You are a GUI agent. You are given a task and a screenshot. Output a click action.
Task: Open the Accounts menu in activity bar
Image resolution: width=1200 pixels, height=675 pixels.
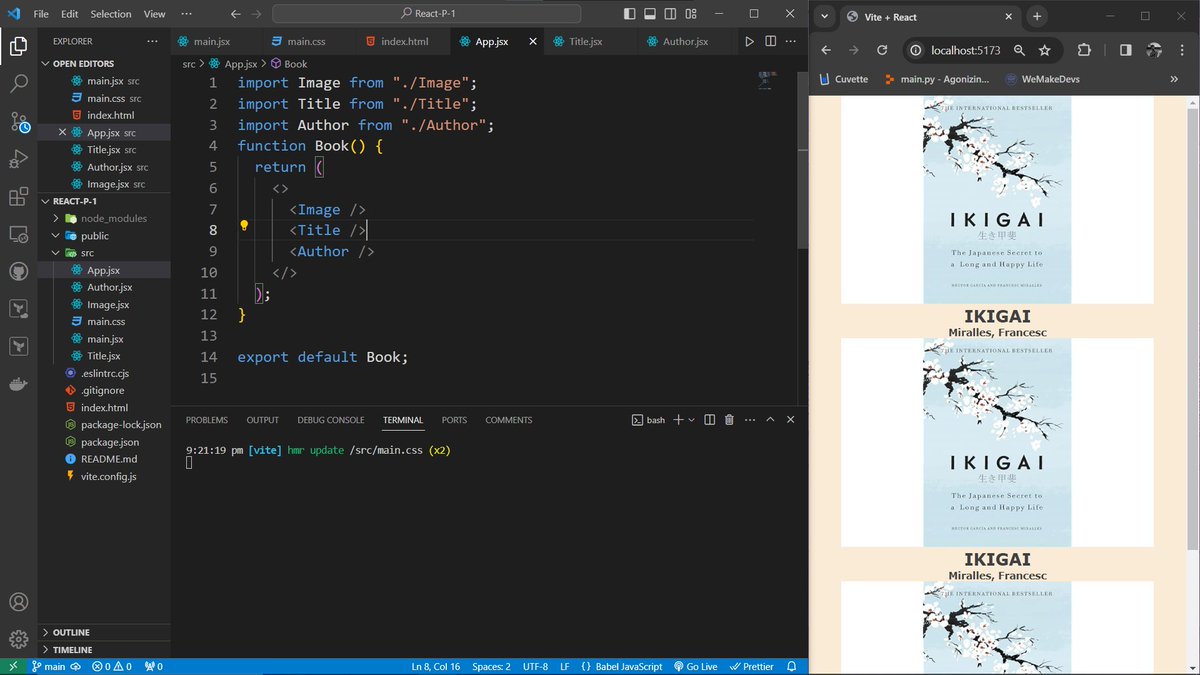coord(18,602)
